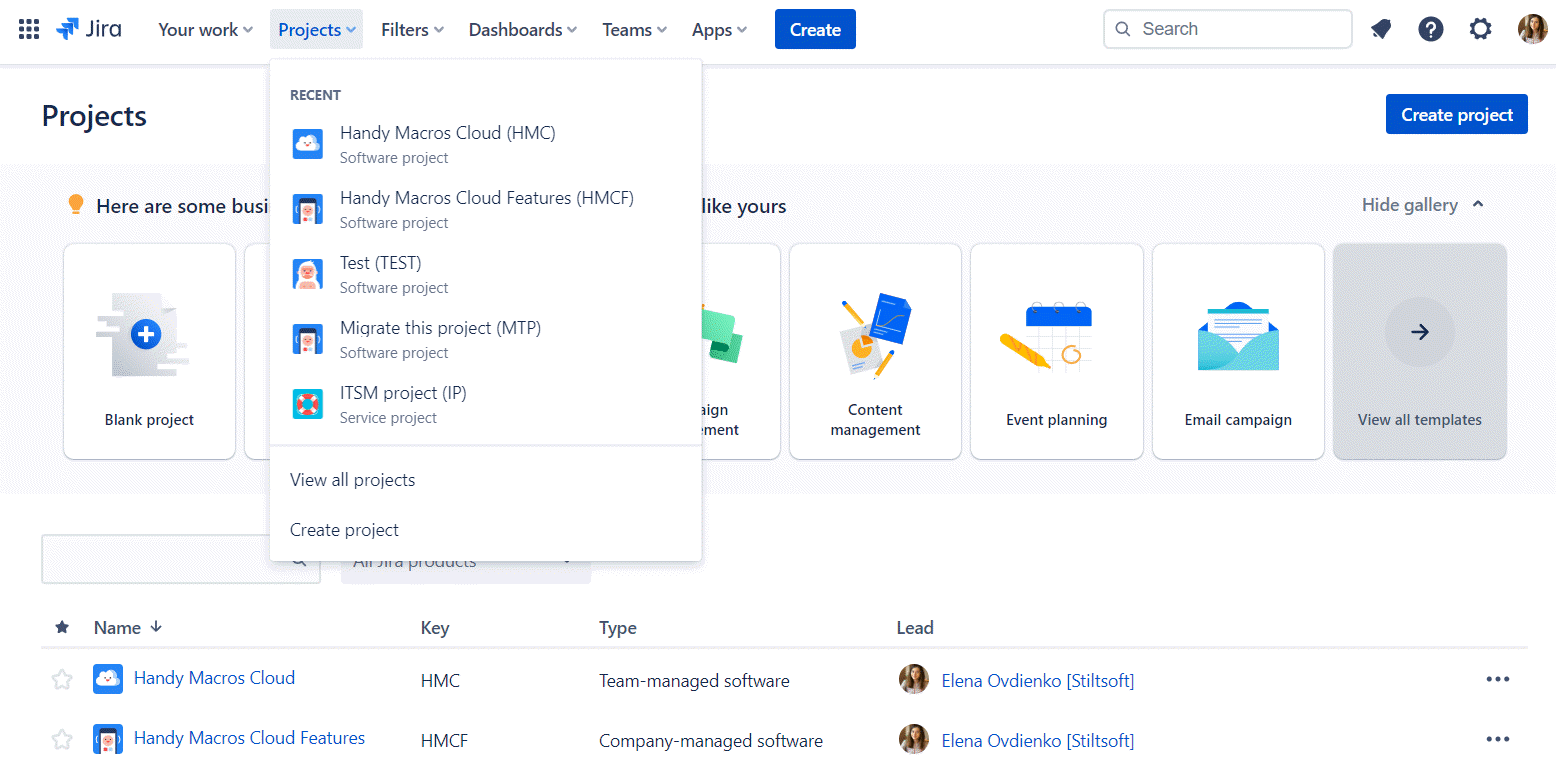Click the lightbulb icon beside gallery heading
Viewport: 1556px width, 770px height.
(x=75, y=205)
